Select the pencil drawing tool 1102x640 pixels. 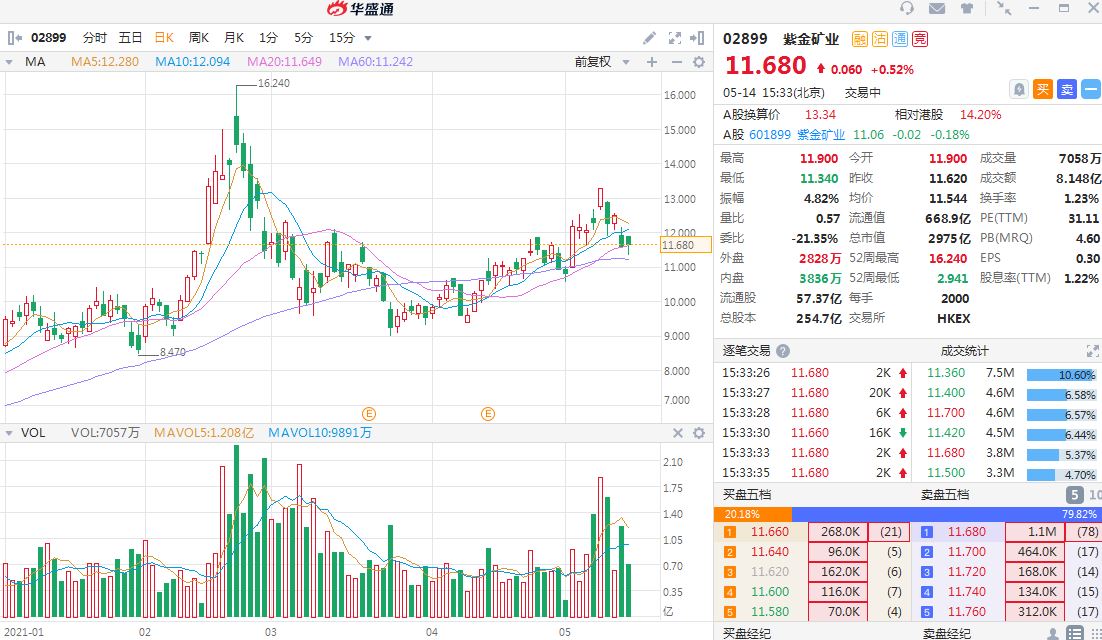[649, 38]
